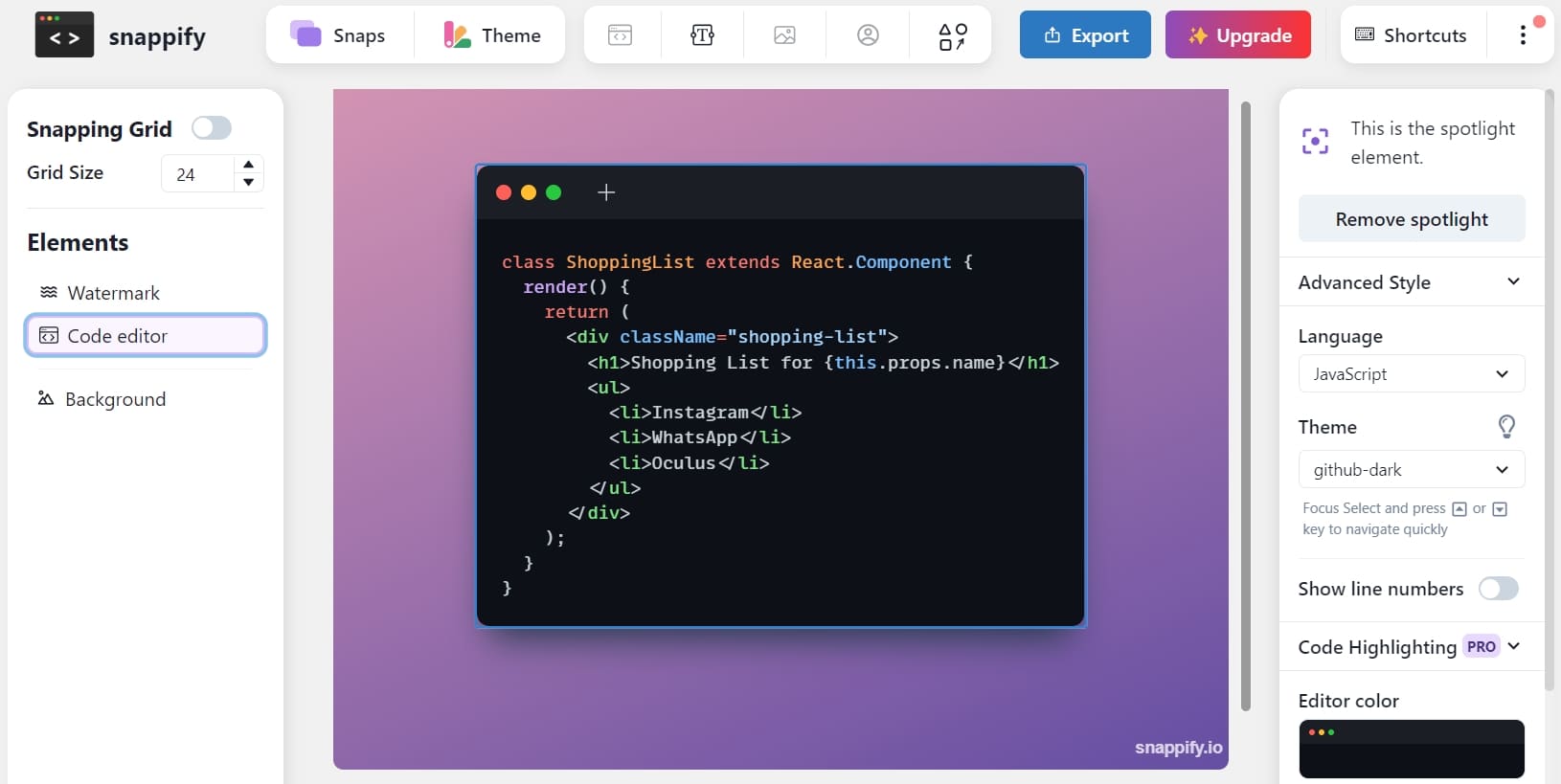Screen dimensions: 1561x784
Task: Open the shapes element tool
Action: click(x=952, y=35)
